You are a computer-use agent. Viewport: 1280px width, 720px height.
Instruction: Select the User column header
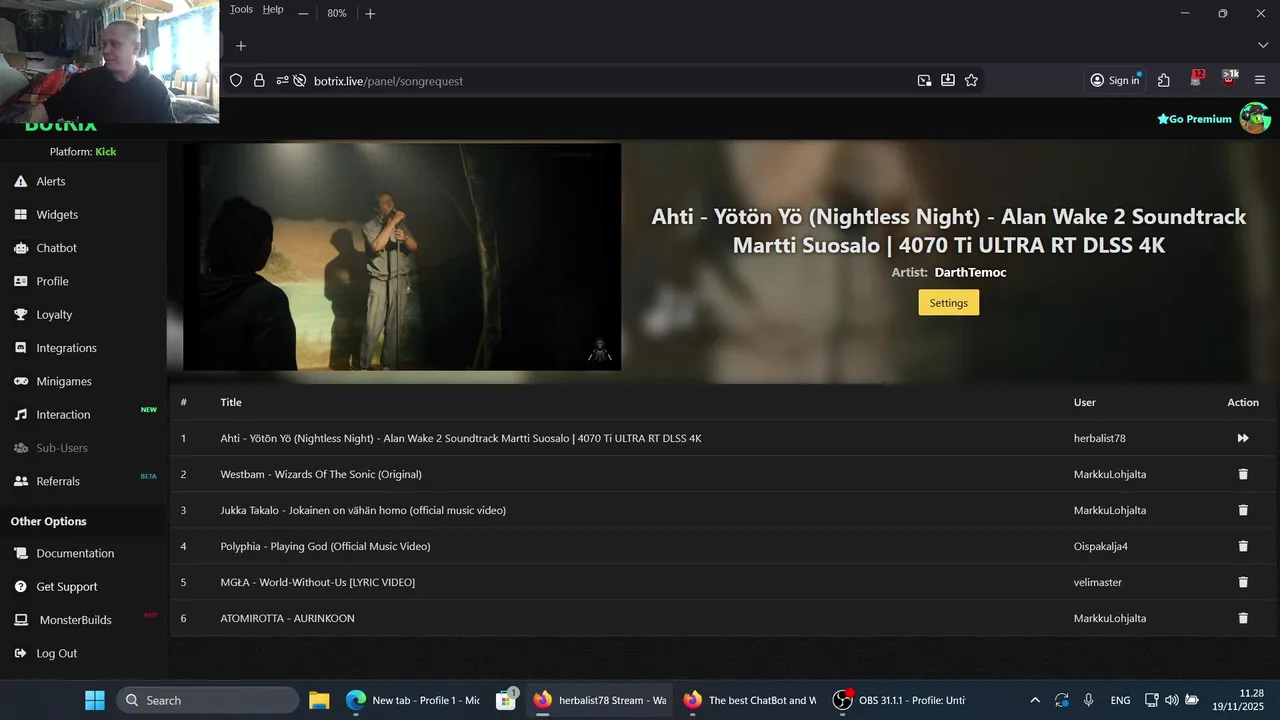click(1085, 402)
